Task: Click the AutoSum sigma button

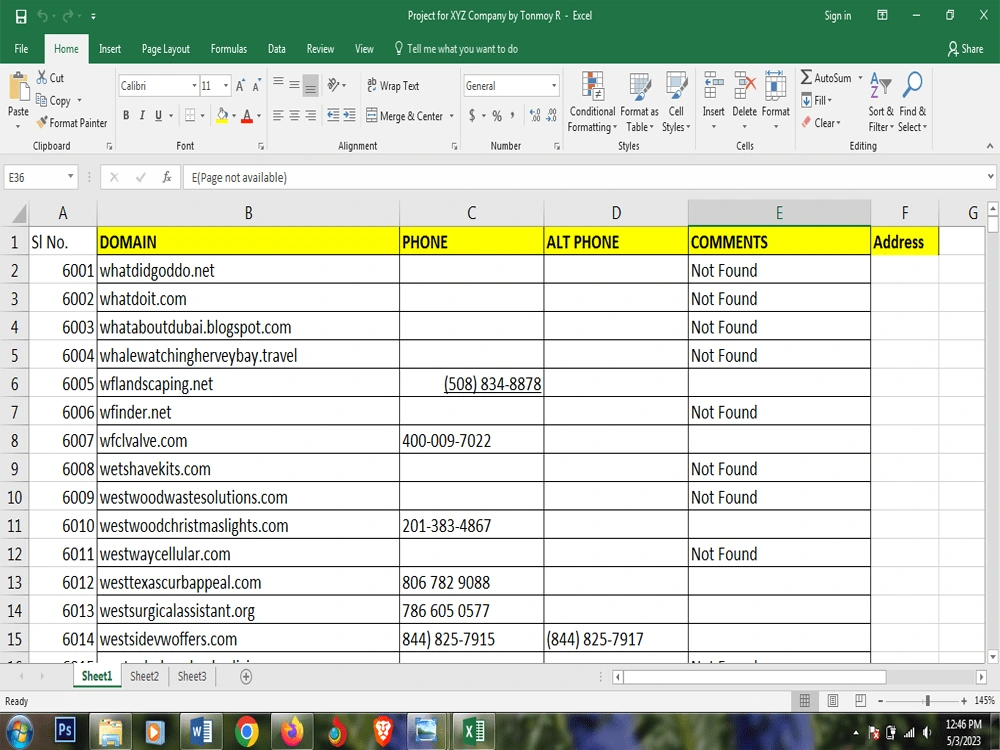Action: pos(827,78)
